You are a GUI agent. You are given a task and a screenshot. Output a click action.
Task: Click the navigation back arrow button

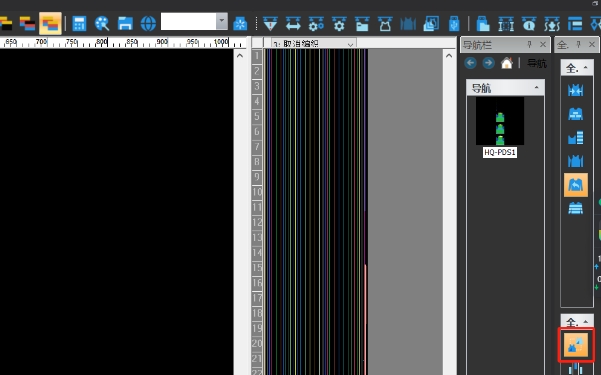point(470,63)
